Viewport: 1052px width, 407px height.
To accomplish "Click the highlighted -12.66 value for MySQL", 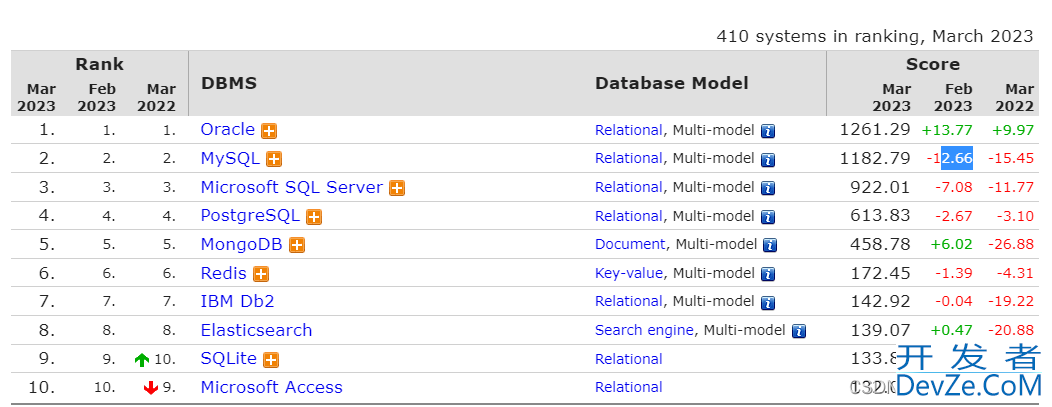I will [950, 159].
